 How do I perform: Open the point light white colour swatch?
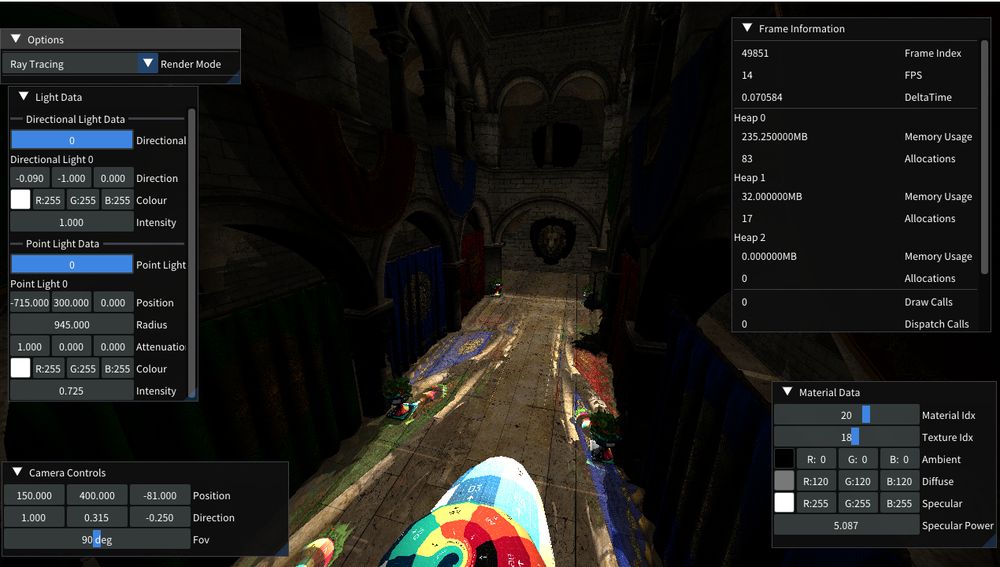20,368
